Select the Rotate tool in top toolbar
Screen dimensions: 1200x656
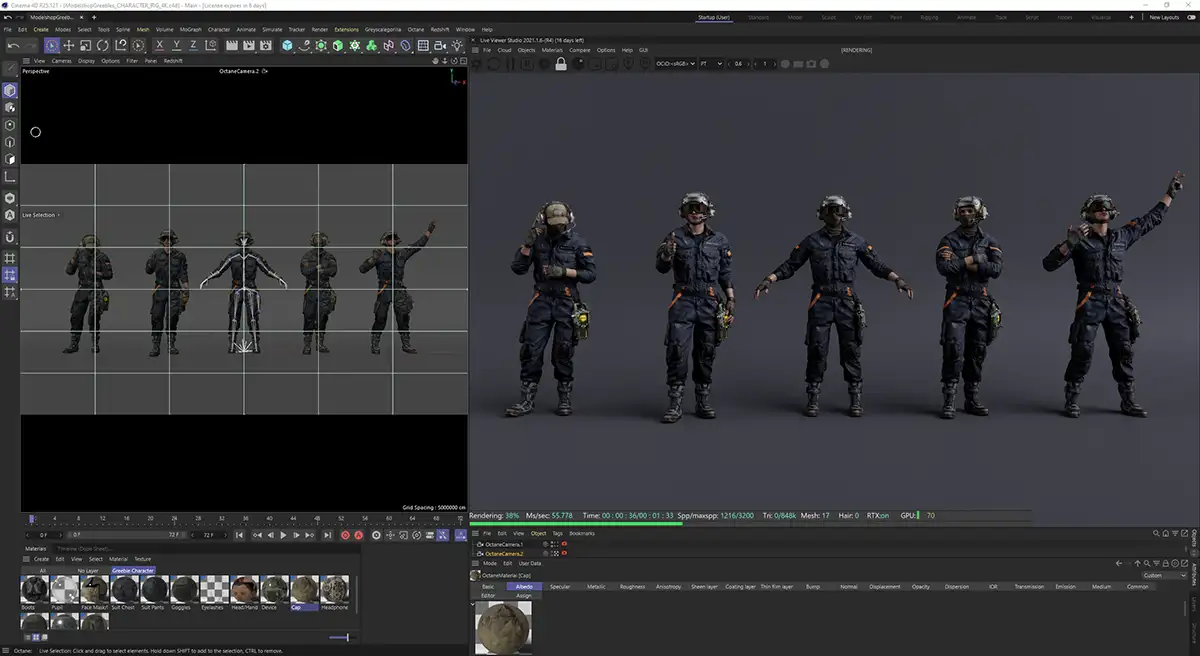102,46
